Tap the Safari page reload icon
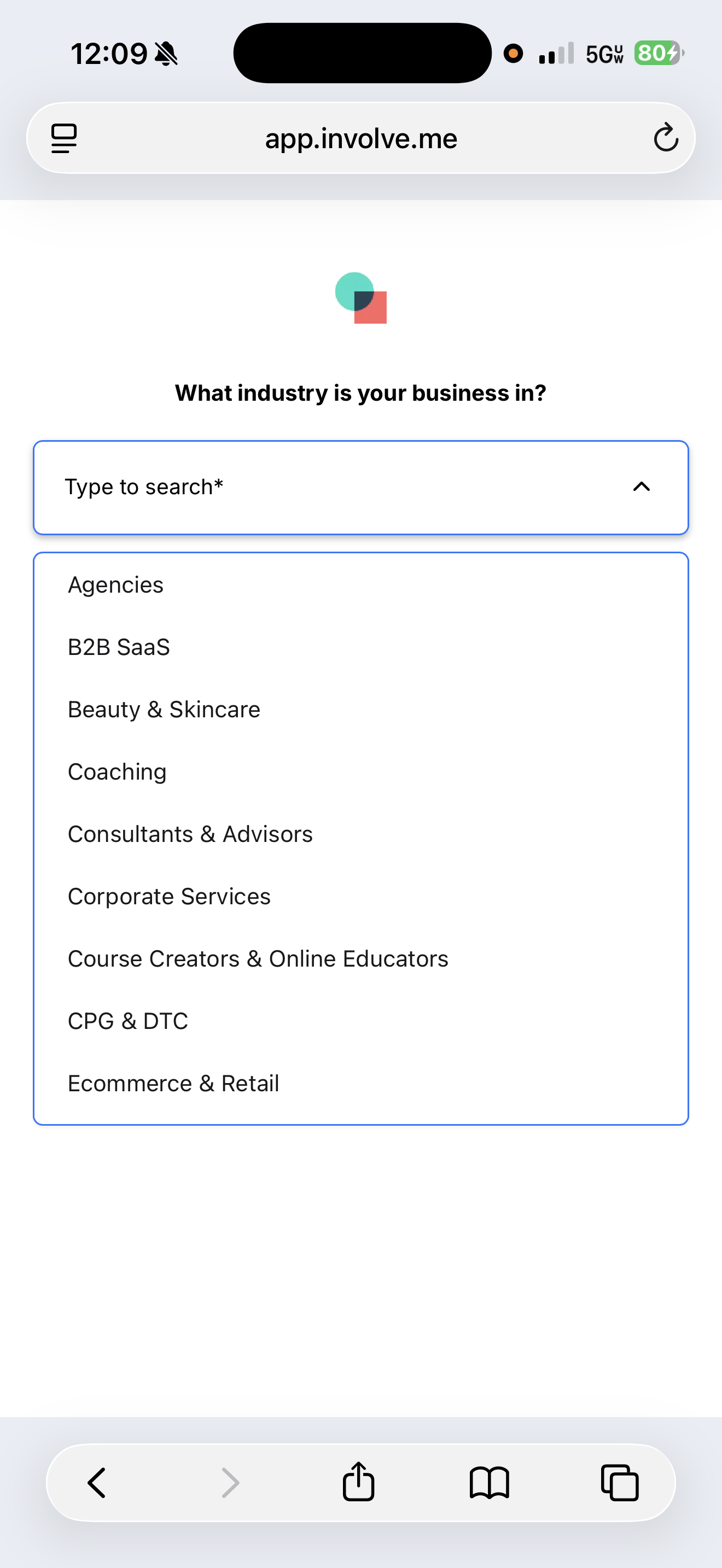This screenshot has height=1568, width=722. pos(666,138)
